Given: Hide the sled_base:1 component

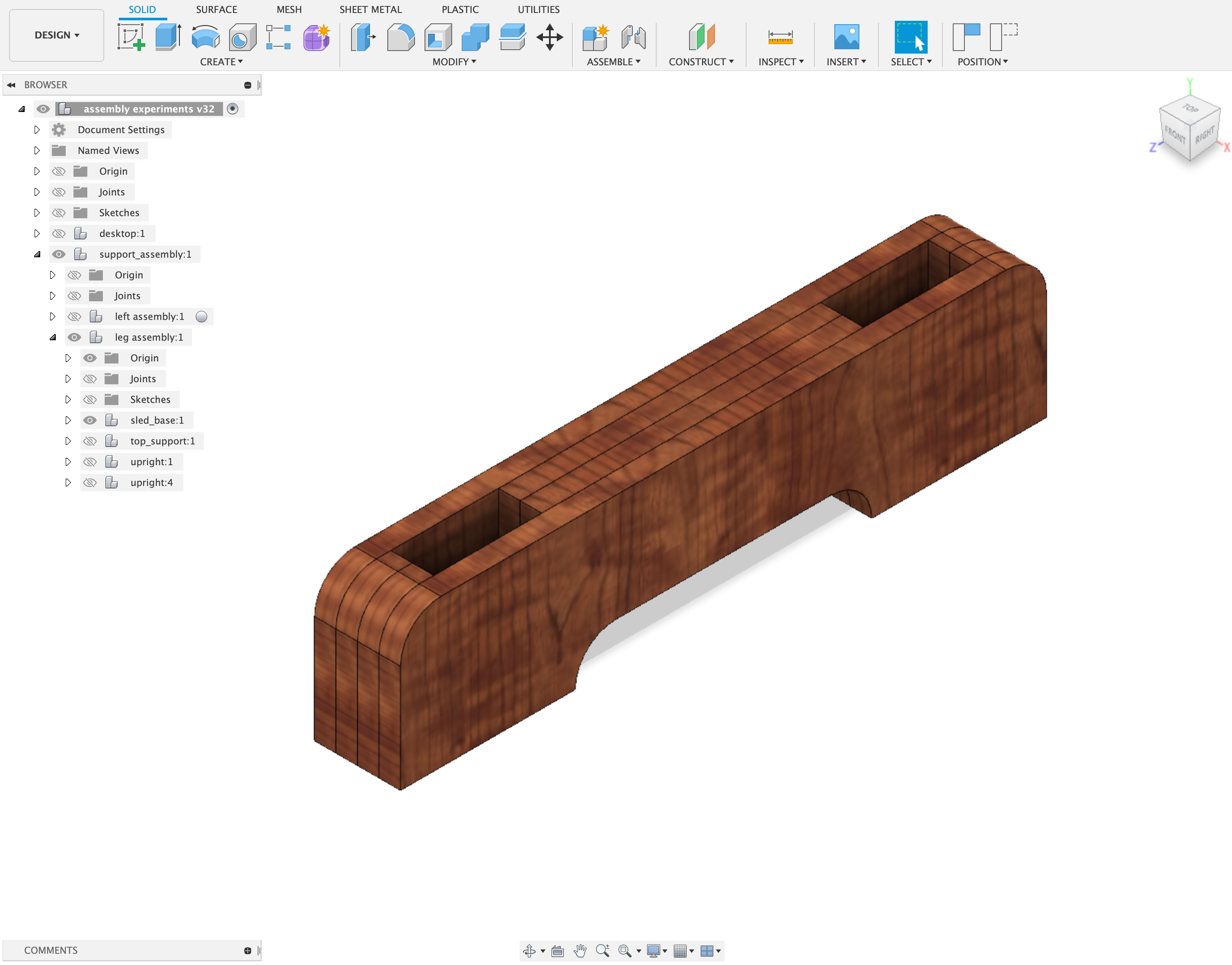Looking at the screenshot, I should pyautogui.click(x=90, y=420).
